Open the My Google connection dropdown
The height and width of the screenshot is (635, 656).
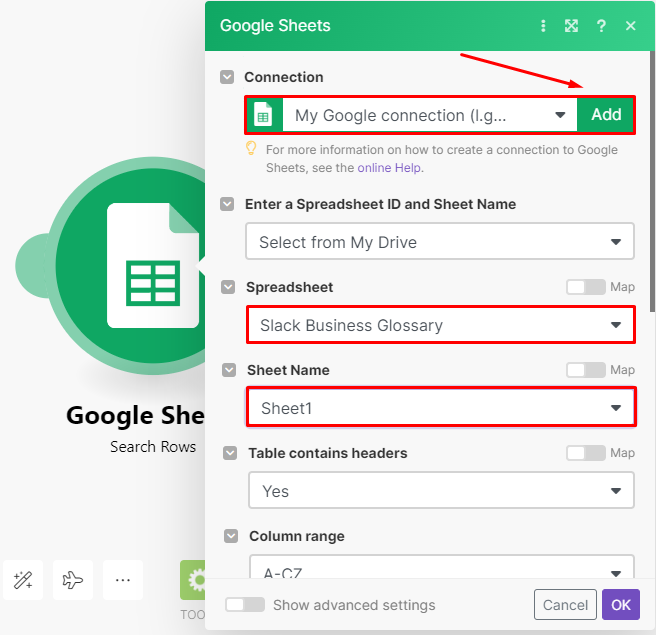pyautogui.click(x=430, y=115)
